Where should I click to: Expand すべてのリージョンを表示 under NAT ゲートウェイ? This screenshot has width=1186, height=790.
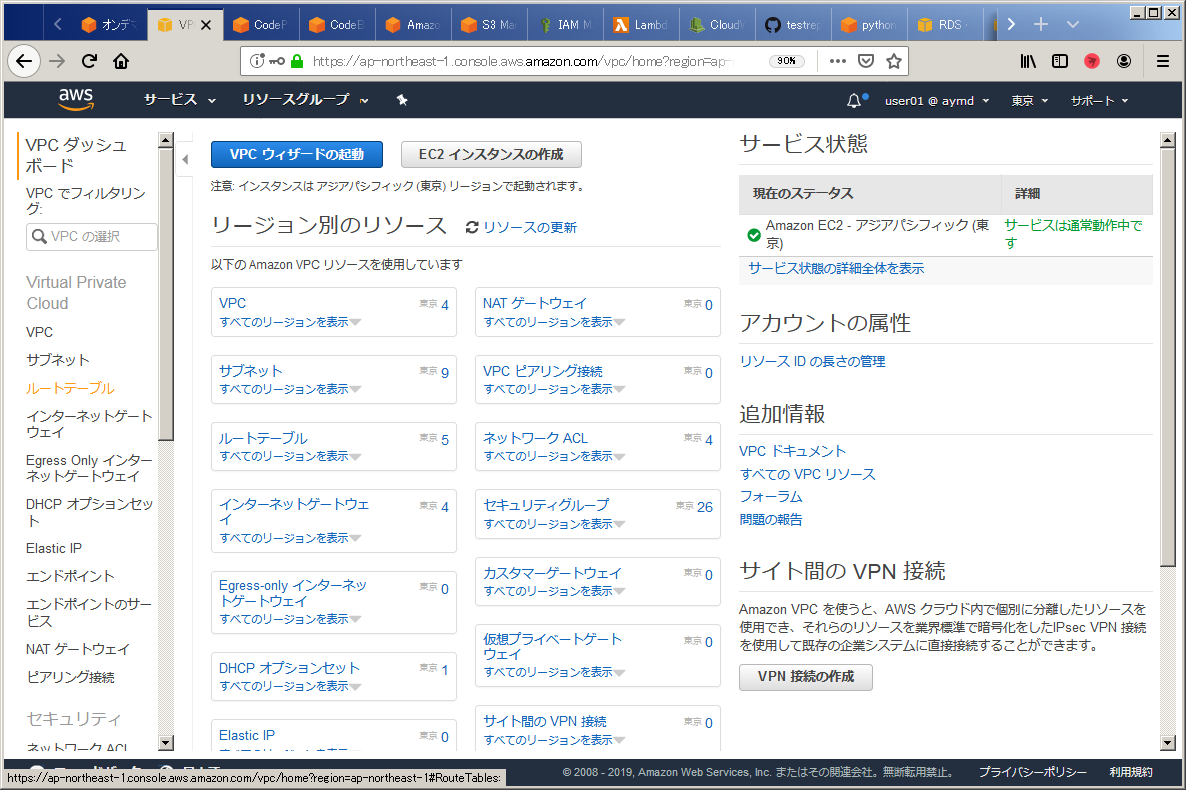[x=554, y=322]
